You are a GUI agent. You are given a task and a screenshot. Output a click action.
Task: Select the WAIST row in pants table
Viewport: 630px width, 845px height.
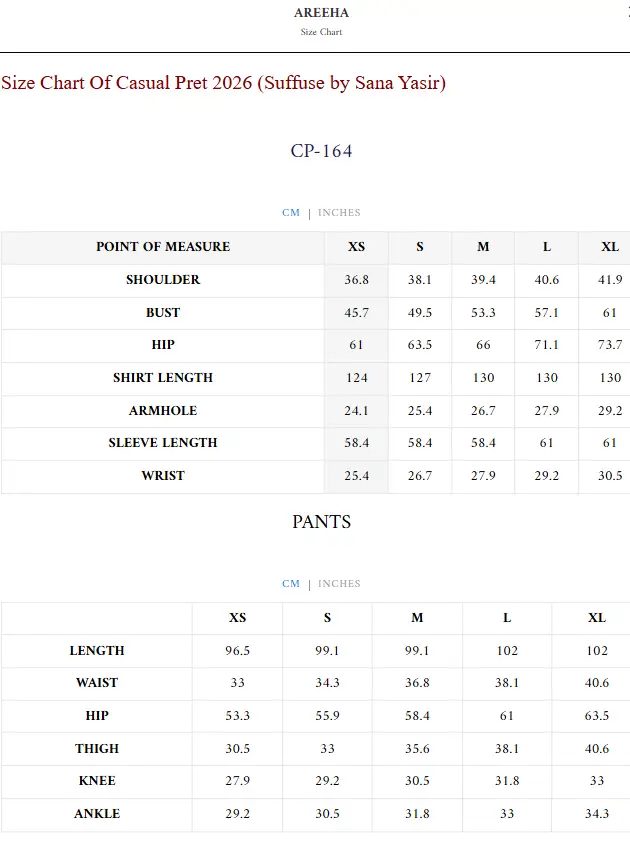[96, 683]
